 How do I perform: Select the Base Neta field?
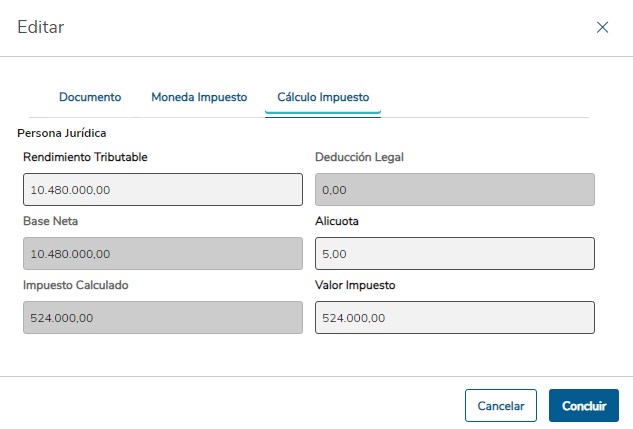tap(162, 253)
